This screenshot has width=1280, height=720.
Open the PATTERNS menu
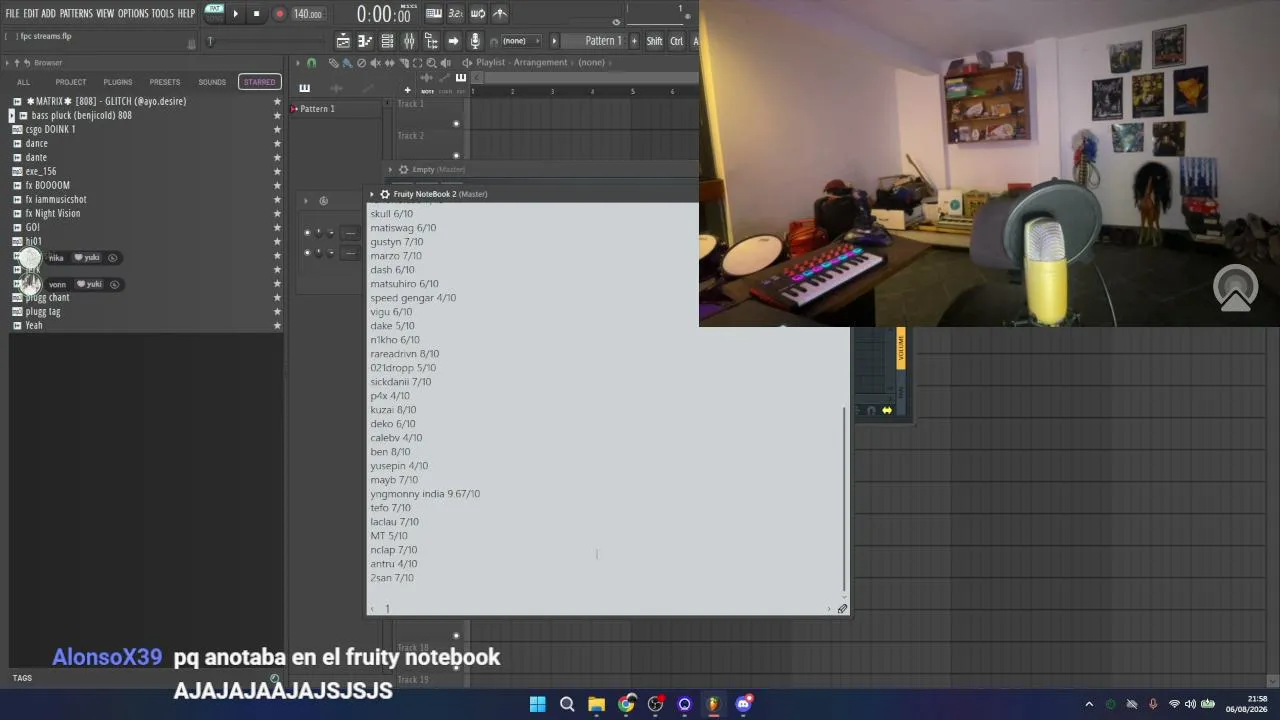click(76, 14)
